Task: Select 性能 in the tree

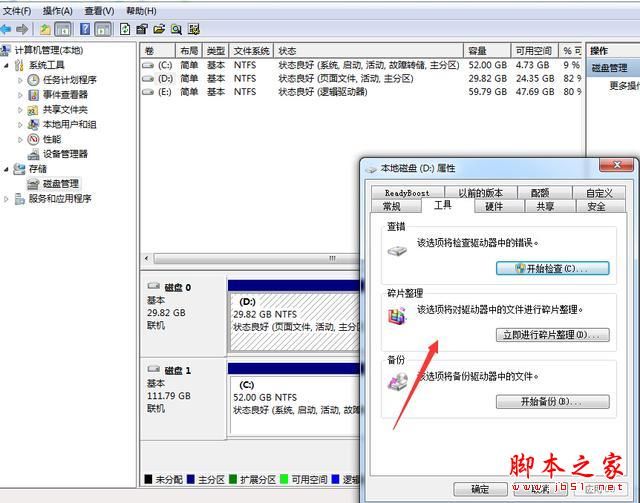Action: coord(52,139)
